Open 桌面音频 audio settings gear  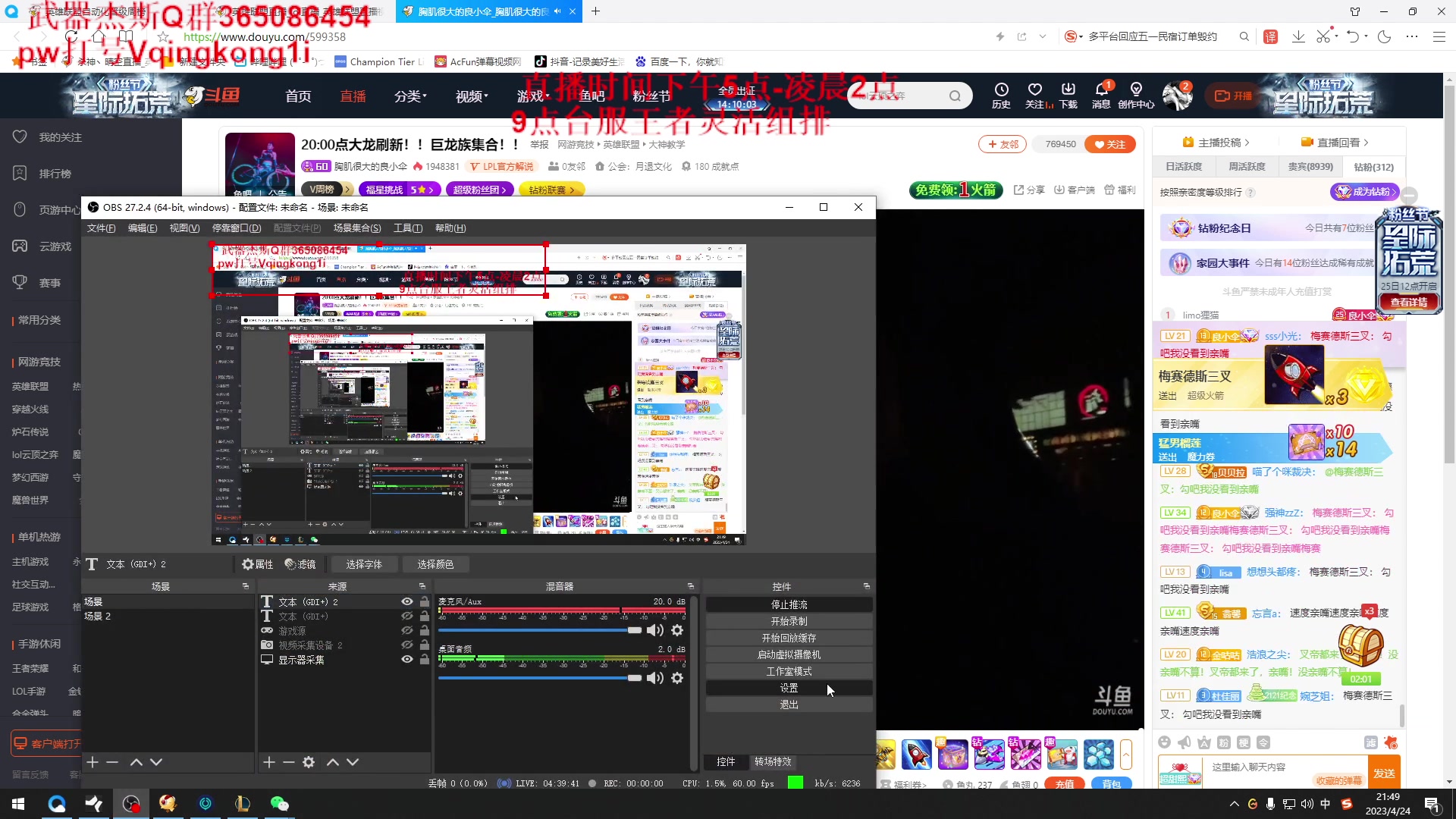tap(677, 678)
